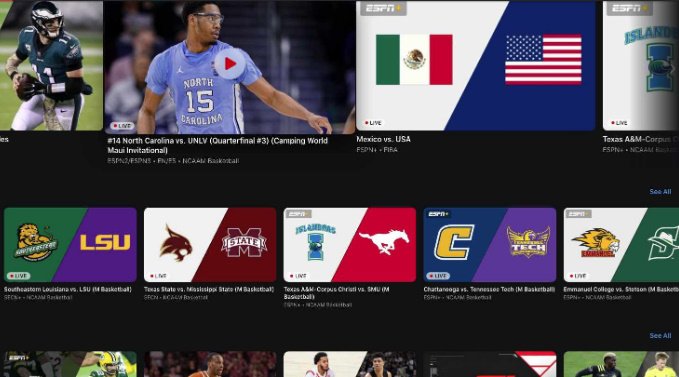Click the #14 North Carolina vs. UNLV title

click(x=217, y=145)
